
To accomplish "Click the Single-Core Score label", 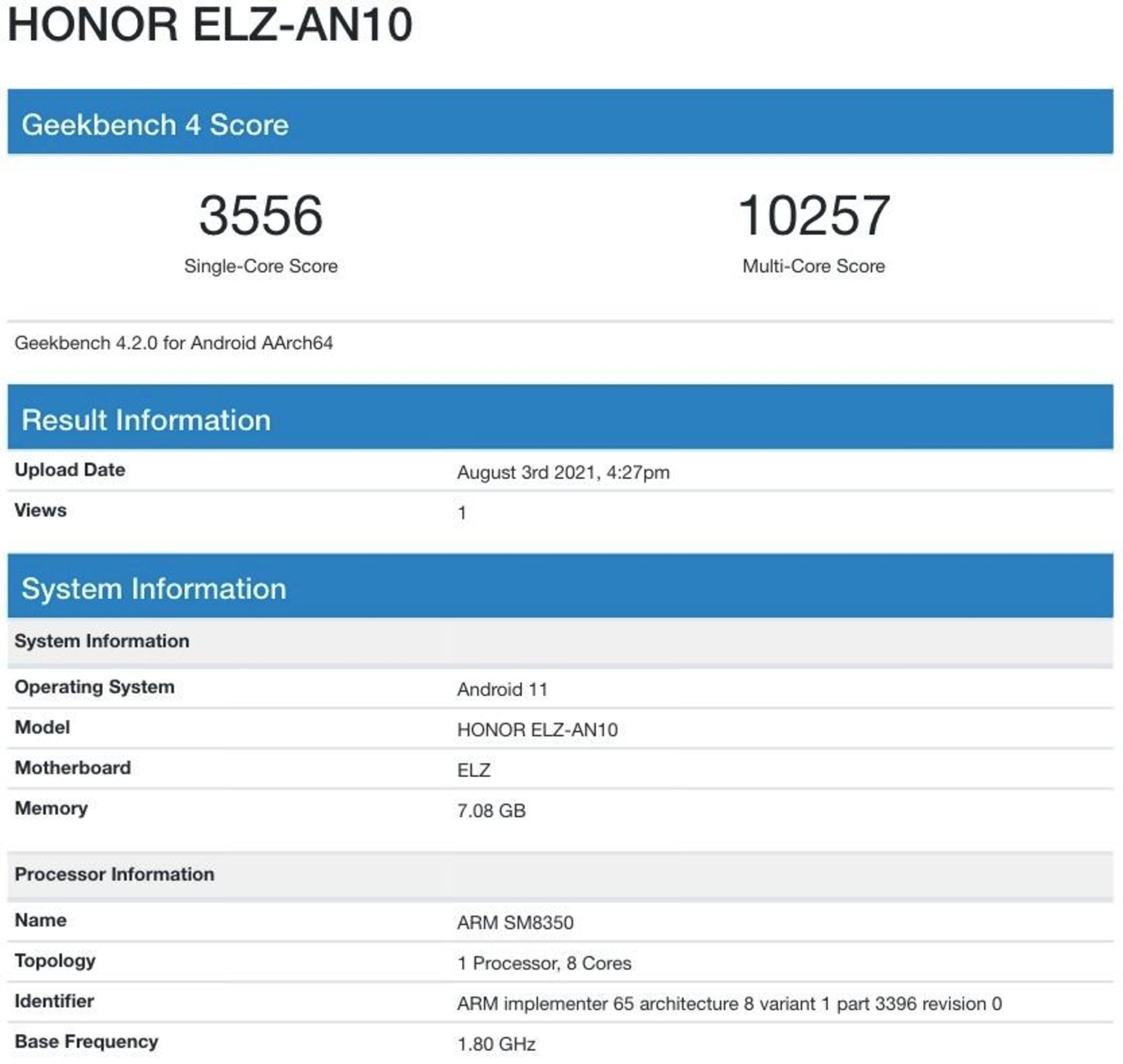I will pyautogui.click(x=261, y=266).
